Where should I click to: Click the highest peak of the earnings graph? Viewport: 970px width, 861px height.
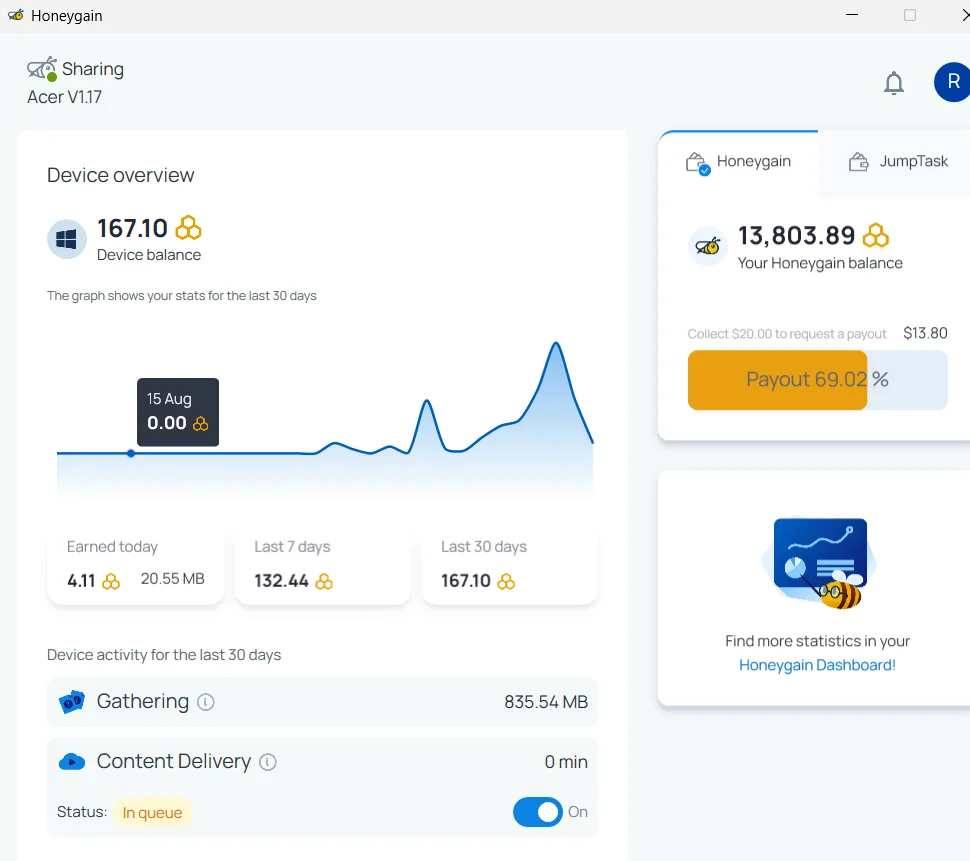(x=556, y=343)
